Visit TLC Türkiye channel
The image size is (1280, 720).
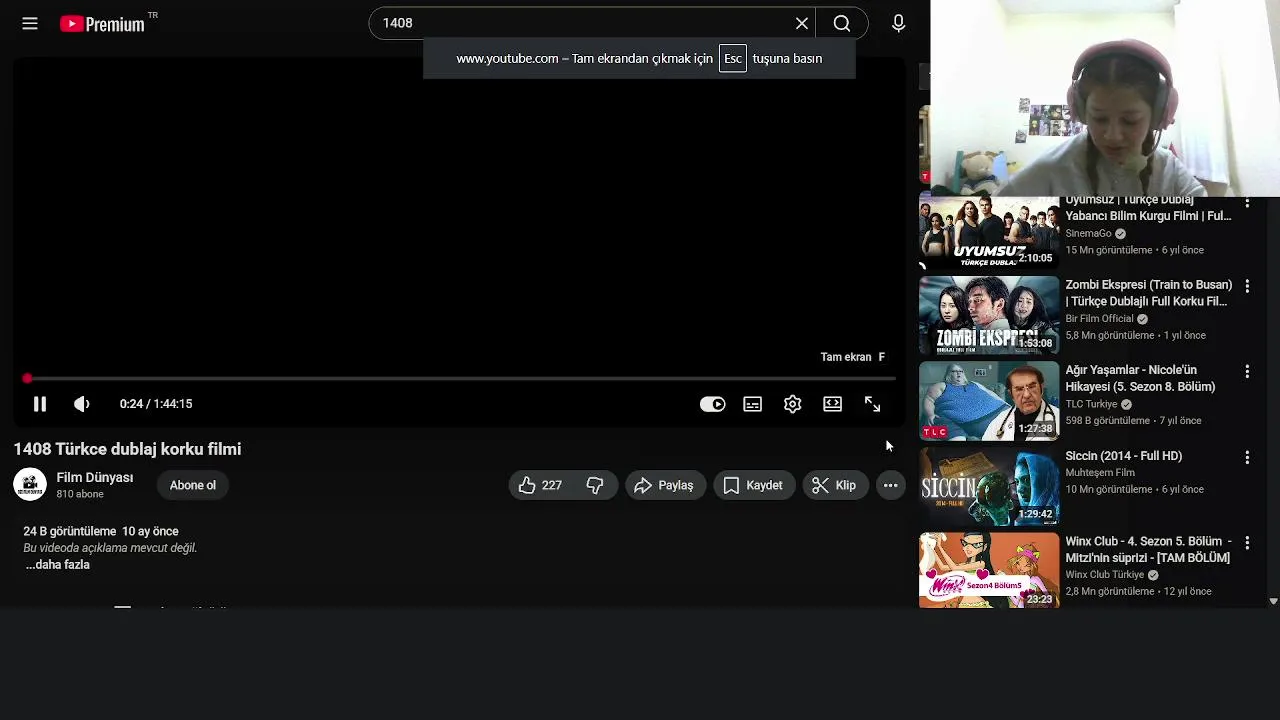(x=1091, y=404)
